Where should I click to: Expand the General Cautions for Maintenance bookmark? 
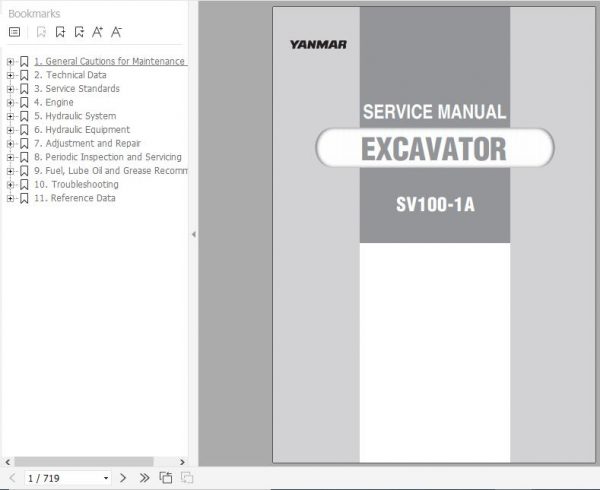[10, 62]
